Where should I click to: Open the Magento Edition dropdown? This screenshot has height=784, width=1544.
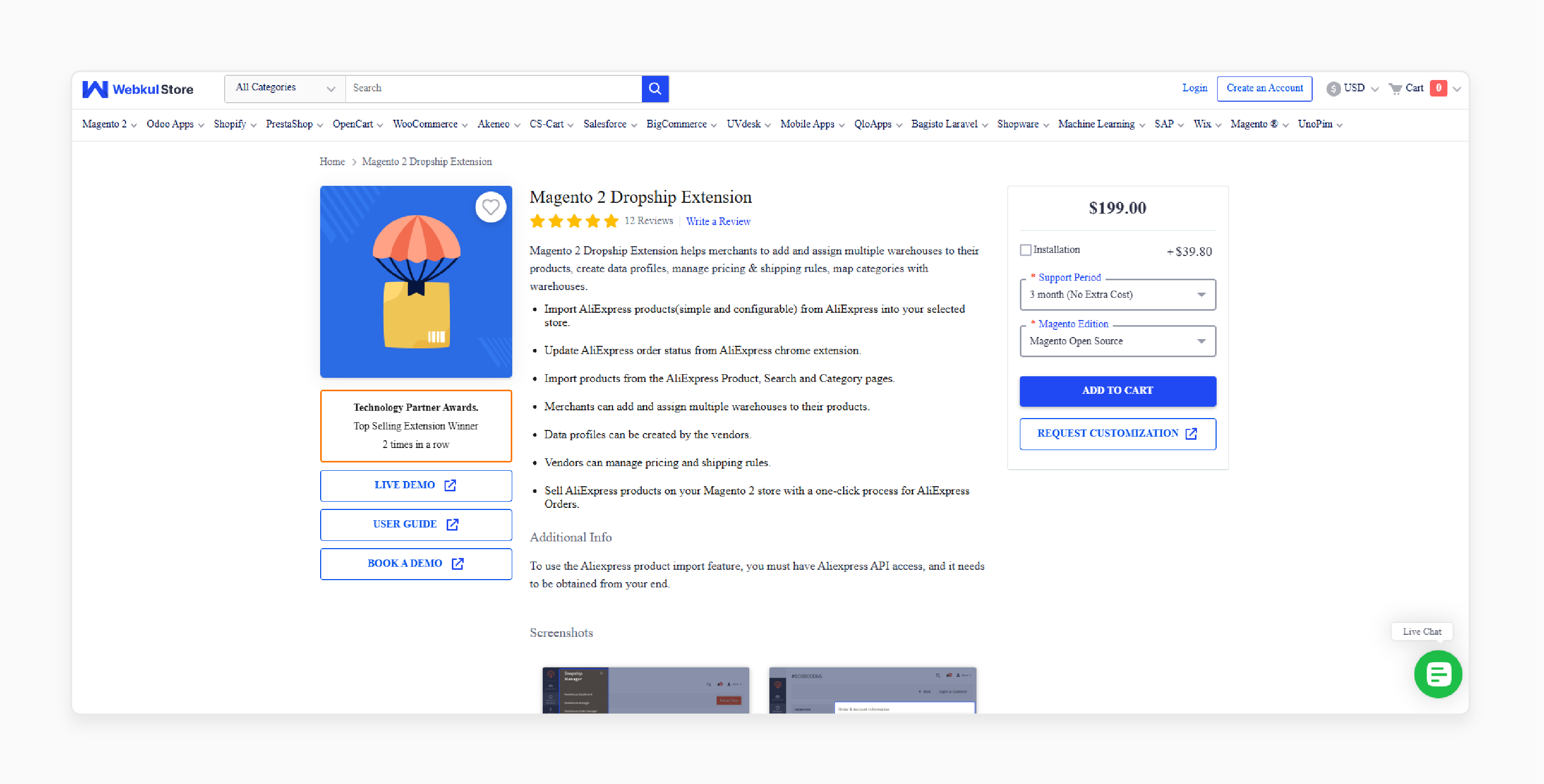click(1117, 341)
